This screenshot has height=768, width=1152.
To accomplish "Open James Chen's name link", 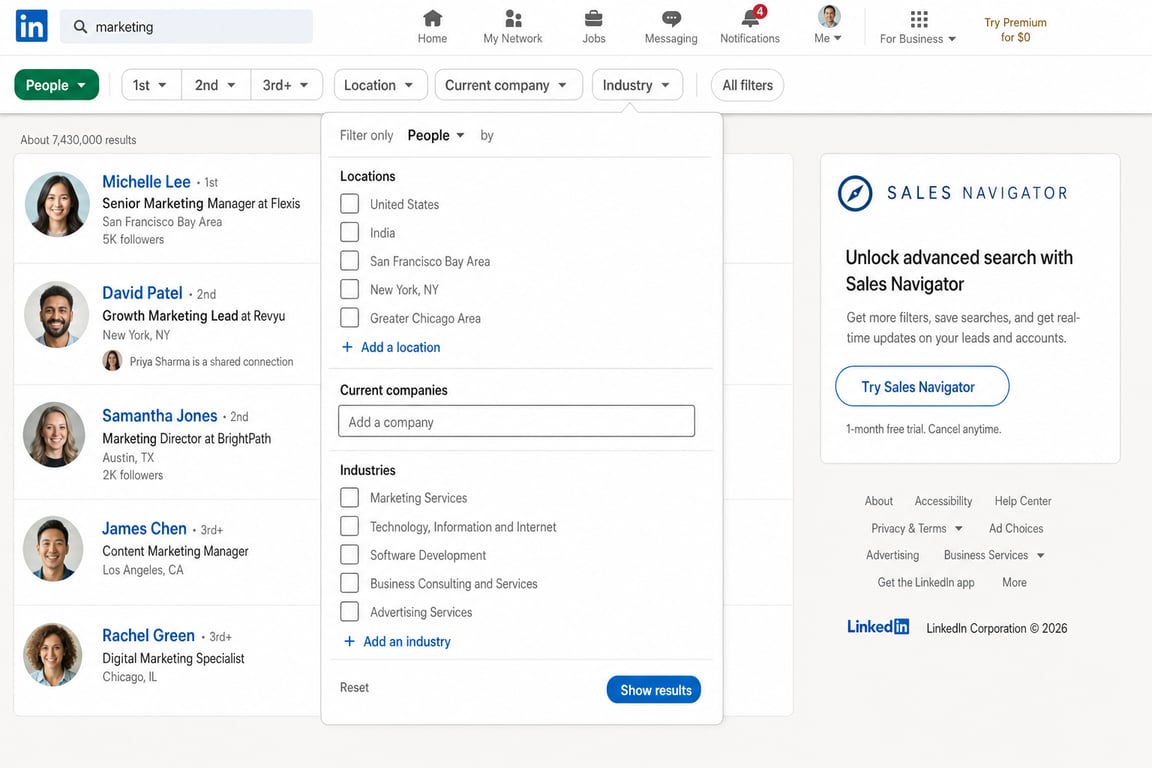I will 144,528.
